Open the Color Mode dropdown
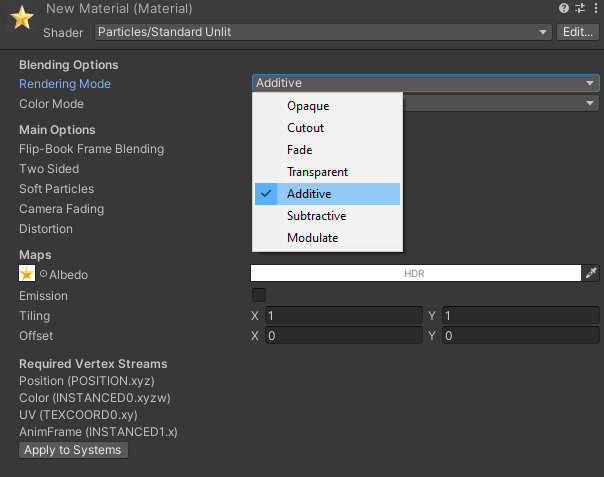Screen dimensions: 604x477 [500, 104]
